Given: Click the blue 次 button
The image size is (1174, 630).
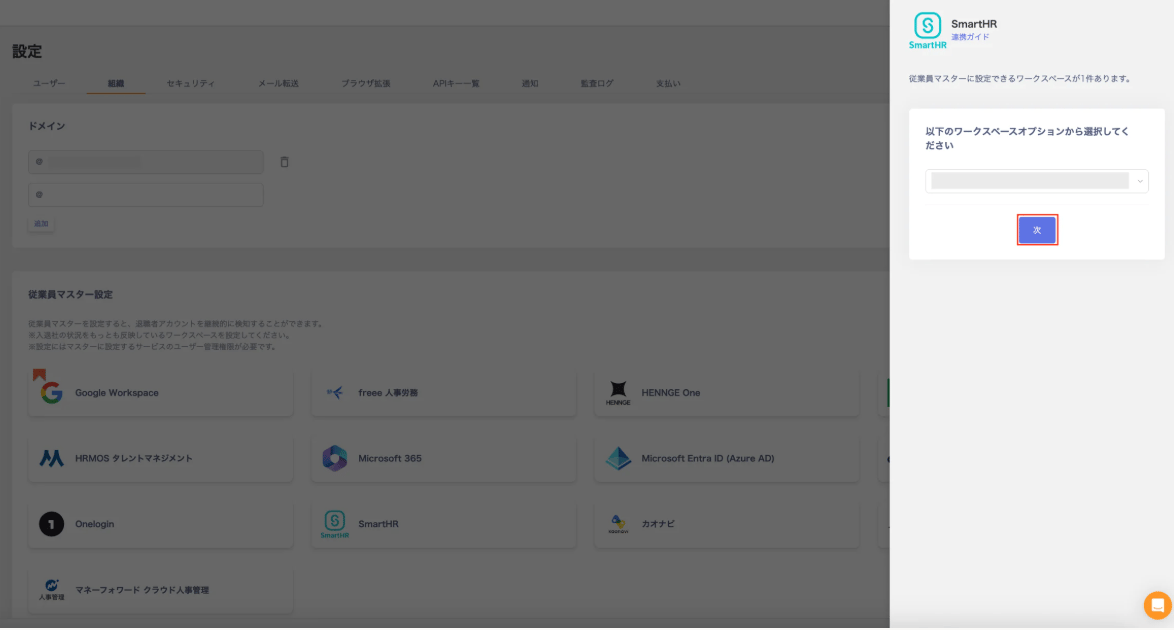Looking at the screenshot, I should pyautogui.click(x=1037, y=230).
